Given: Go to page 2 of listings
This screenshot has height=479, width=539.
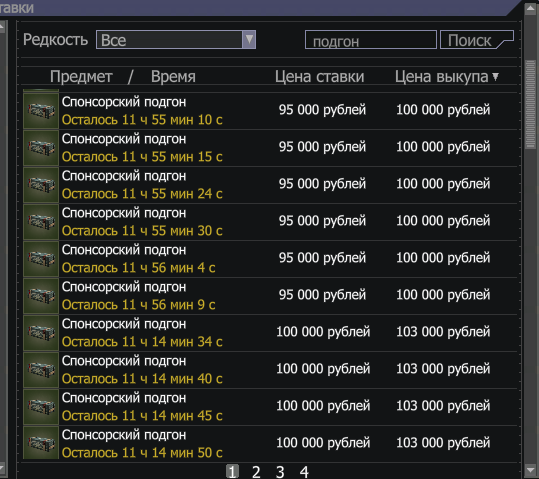Looking at the screenshot, I should [256, 472].
